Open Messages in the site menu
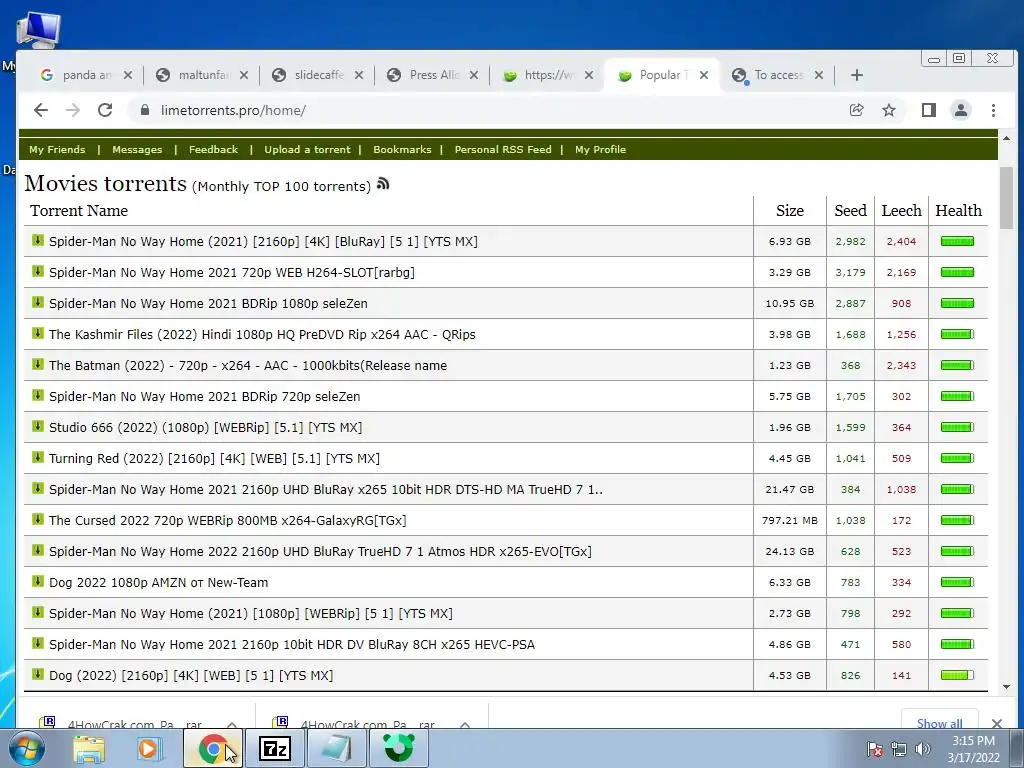 (x=137, y=150)
